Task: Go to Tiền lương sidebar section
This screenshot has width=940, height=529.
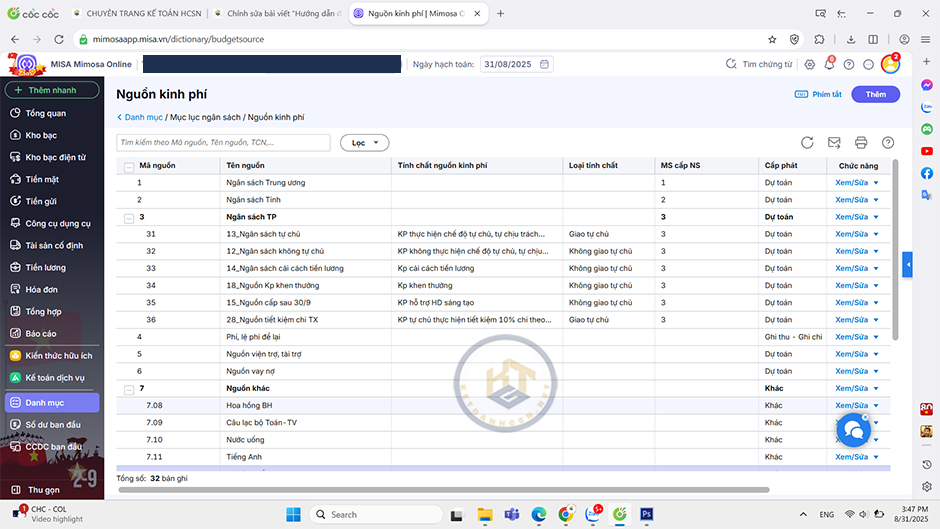Action: [45, 267]
